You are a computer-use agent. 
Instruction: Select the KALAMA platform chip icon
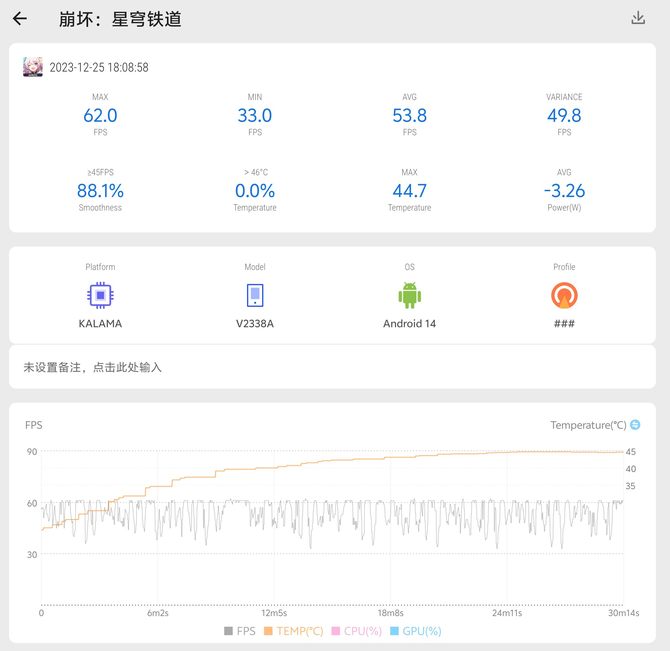pos(100,295)
